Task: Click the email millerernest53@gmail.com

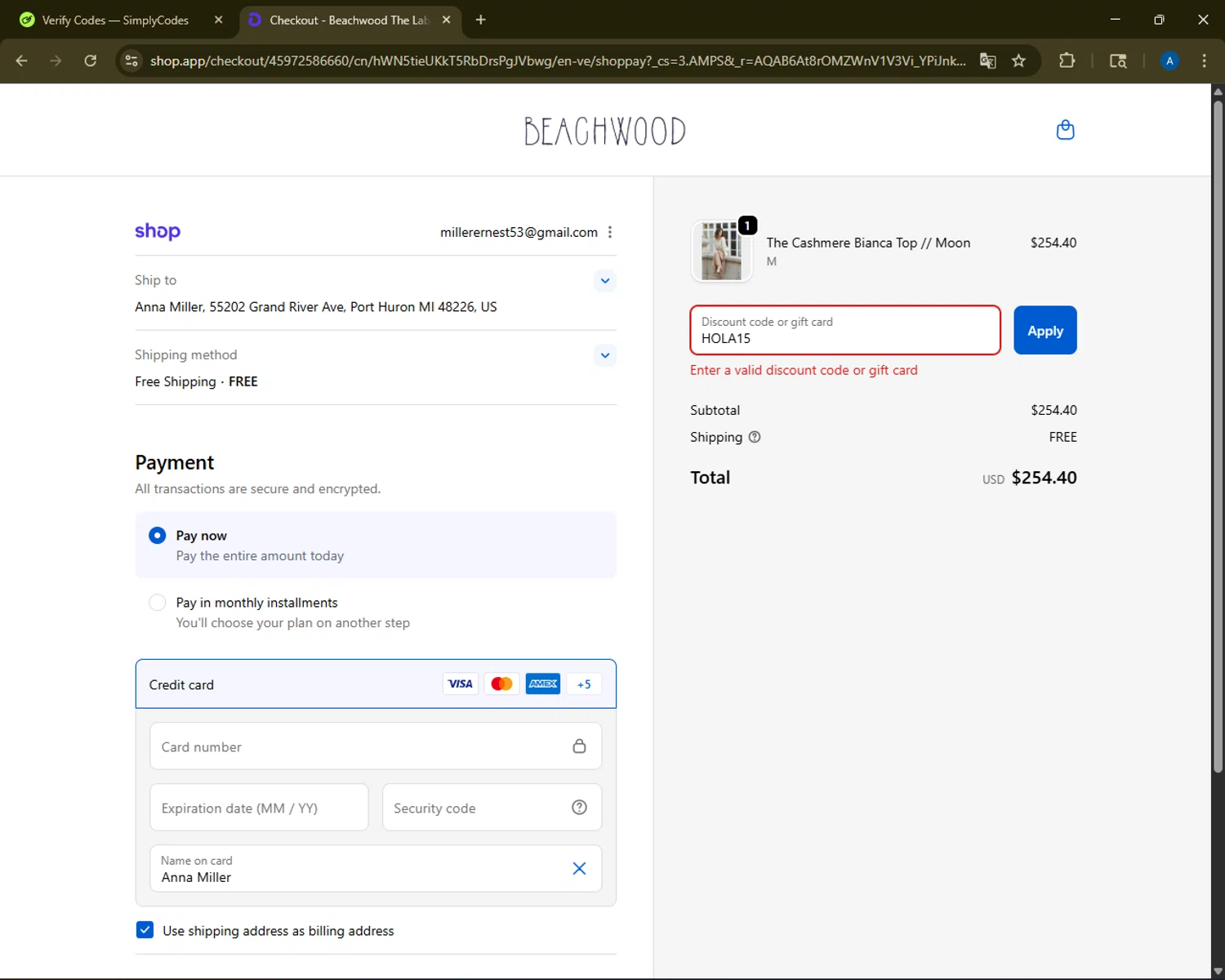Action: point(519,232)
